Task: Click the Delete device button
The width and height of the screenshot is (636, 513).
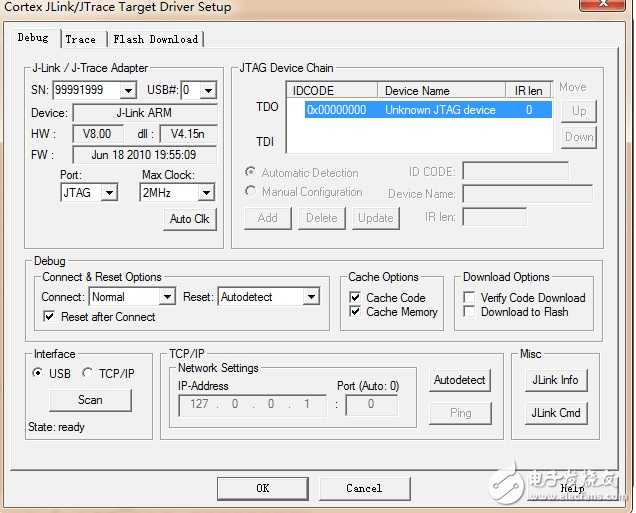Action: [x=322, y=218]
